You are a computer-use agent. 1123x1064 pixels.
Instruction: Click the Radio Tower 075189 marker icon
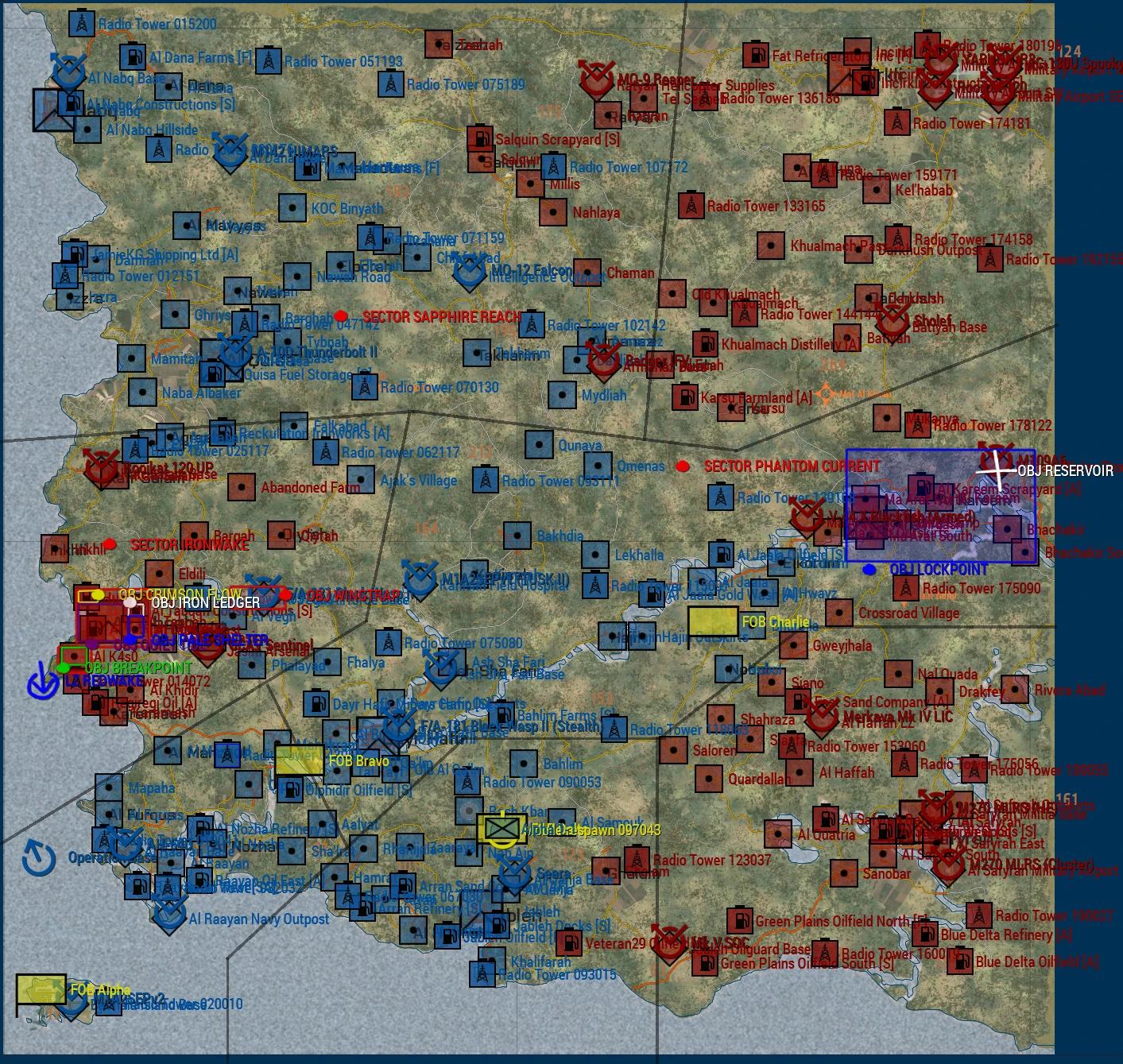point(390,83)
